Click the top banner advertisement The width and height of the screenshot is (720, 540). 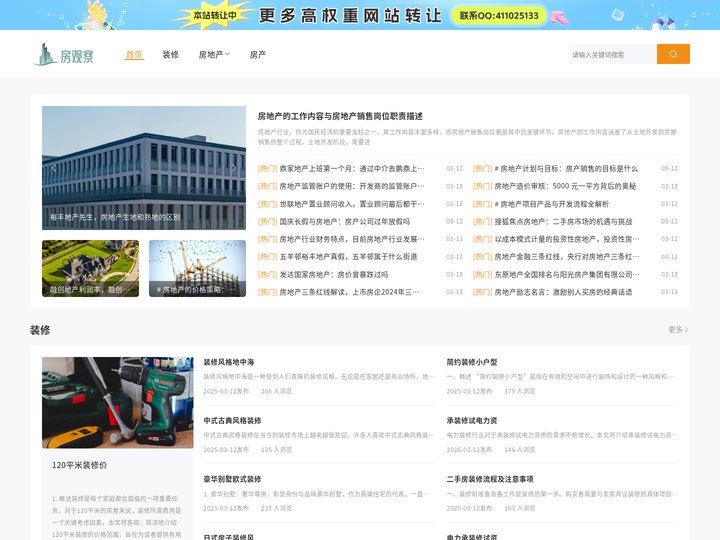(x=360, y=15)
